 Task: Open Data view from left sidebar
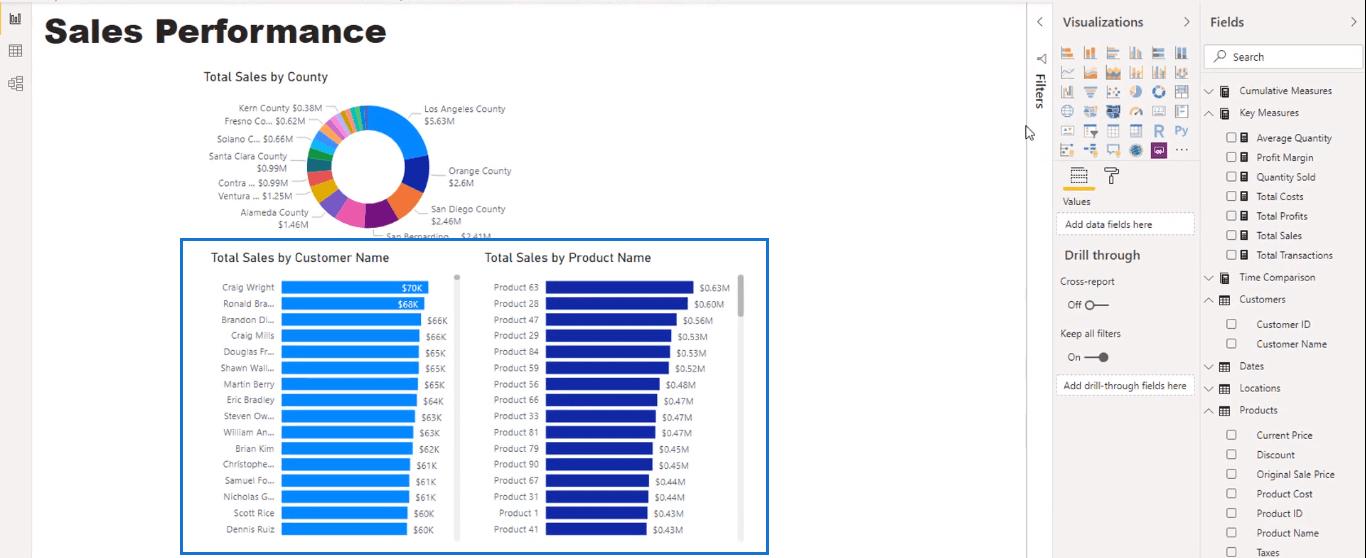pyautogui.click(x=15, y=51)
